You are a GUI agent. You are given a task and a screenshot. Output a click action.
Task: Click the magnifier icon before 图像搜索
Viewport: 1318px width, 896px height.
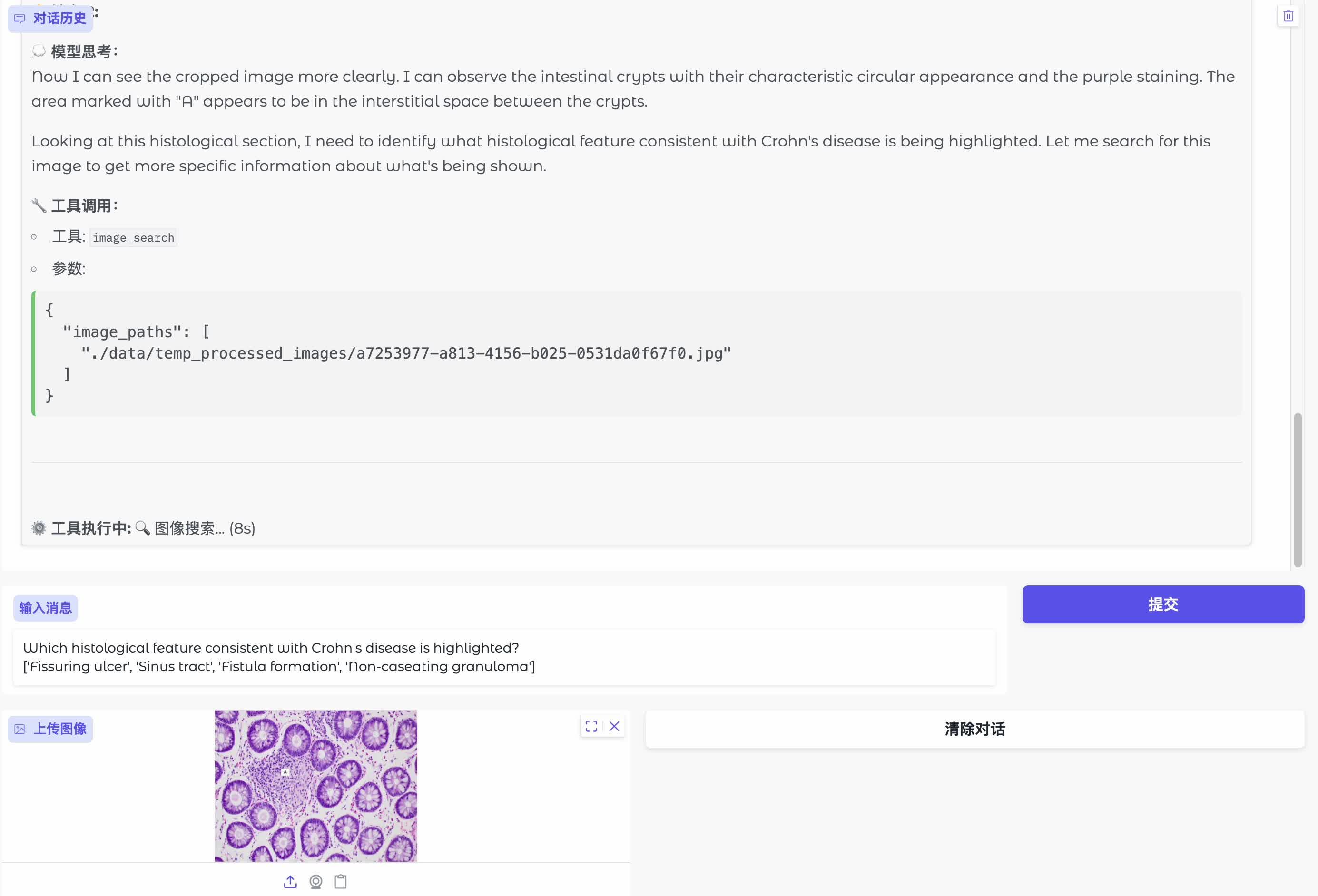click(143, 528)
